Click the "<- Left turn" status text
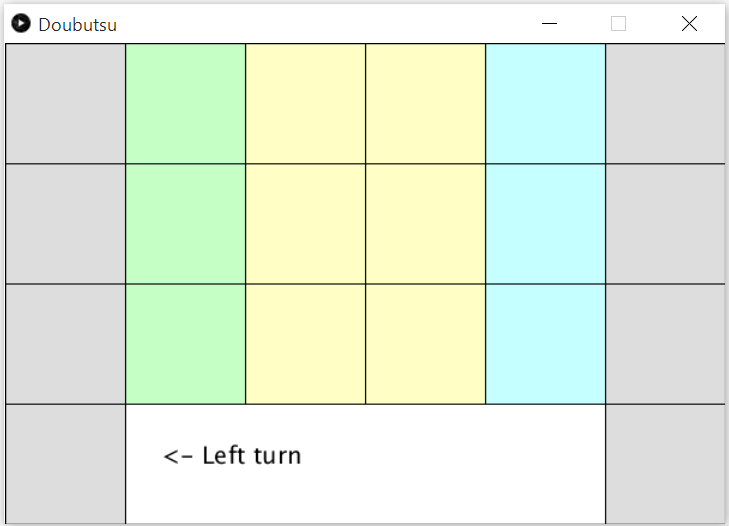729x526 pixels. point(232,456)
